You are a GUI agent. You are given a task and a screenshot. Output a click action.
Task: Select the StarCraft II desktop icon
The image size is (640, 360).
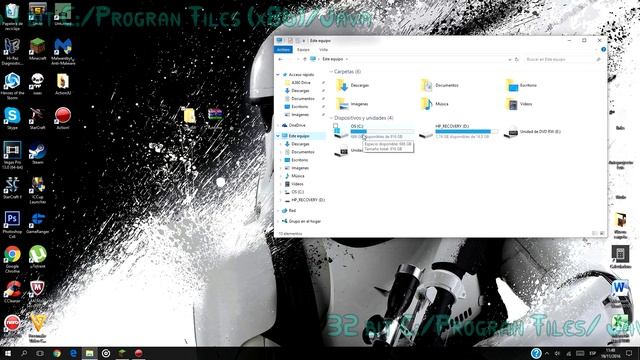tap(12, 188)
